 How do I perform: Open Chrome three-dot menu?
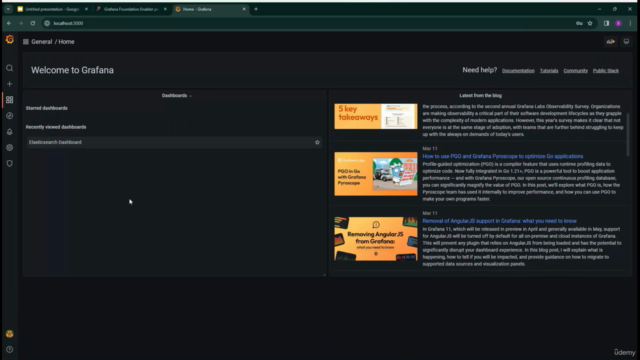pos(631,23)
